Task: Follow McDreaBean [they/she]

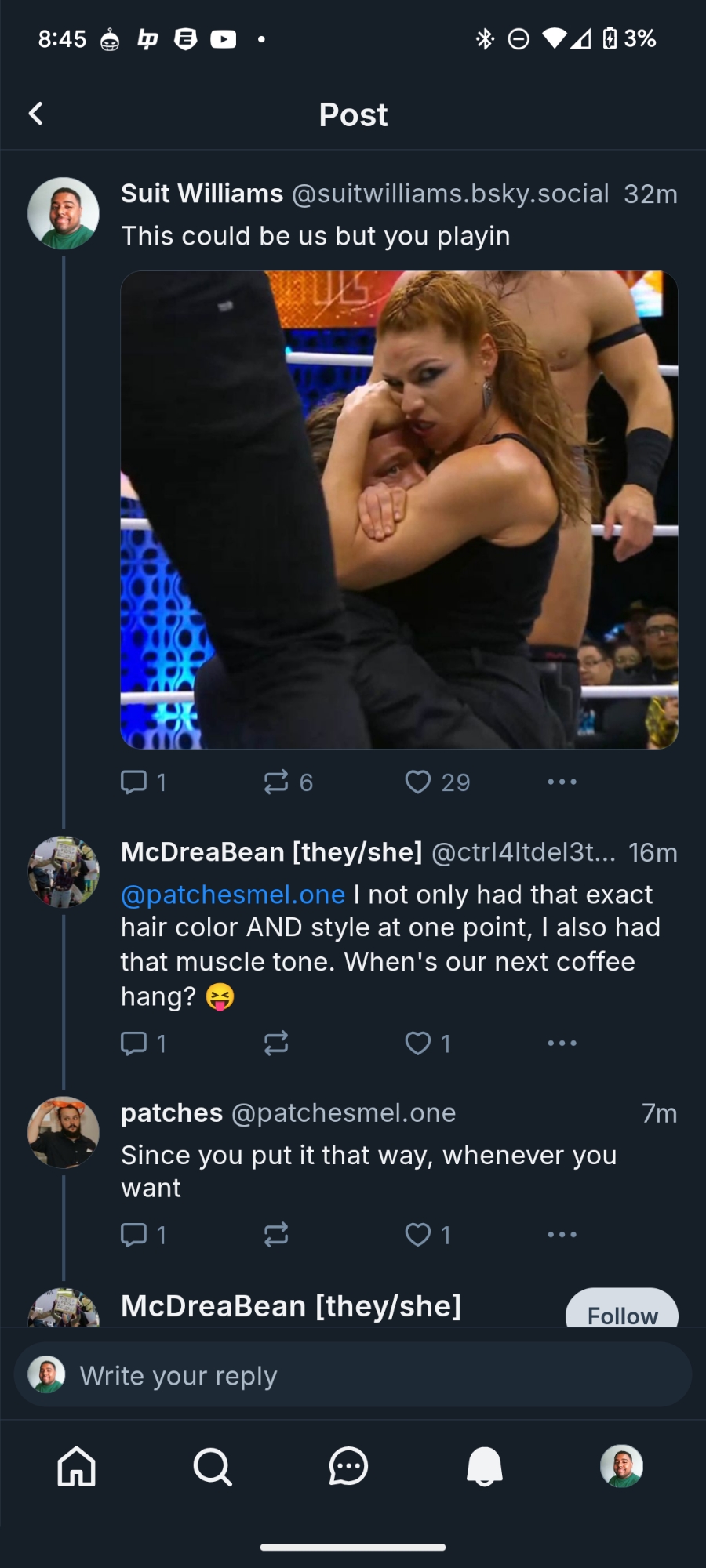Action: 622,1311
